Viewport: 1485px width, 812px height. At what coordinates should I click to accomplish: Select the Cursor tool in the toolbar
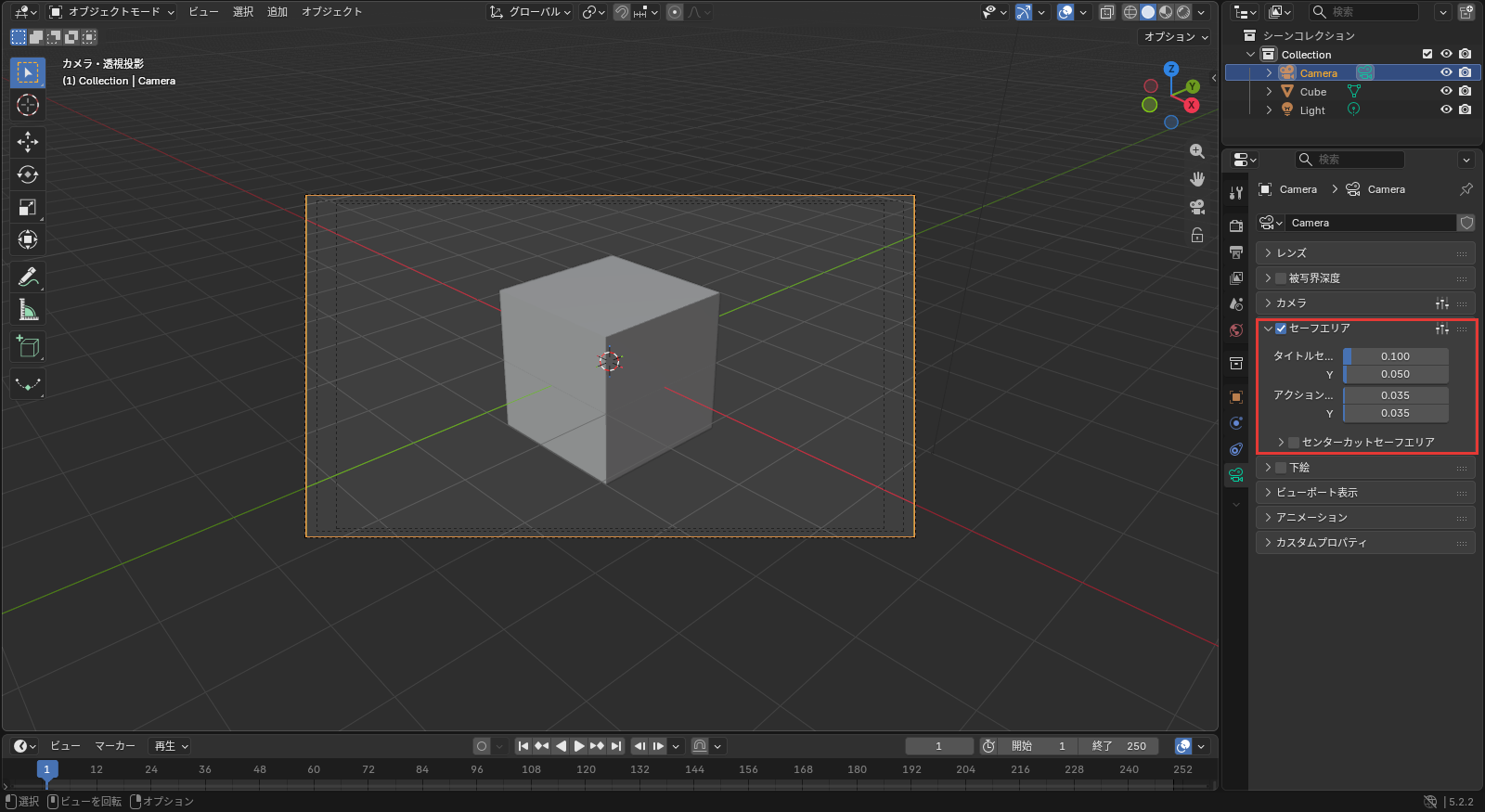28,105
